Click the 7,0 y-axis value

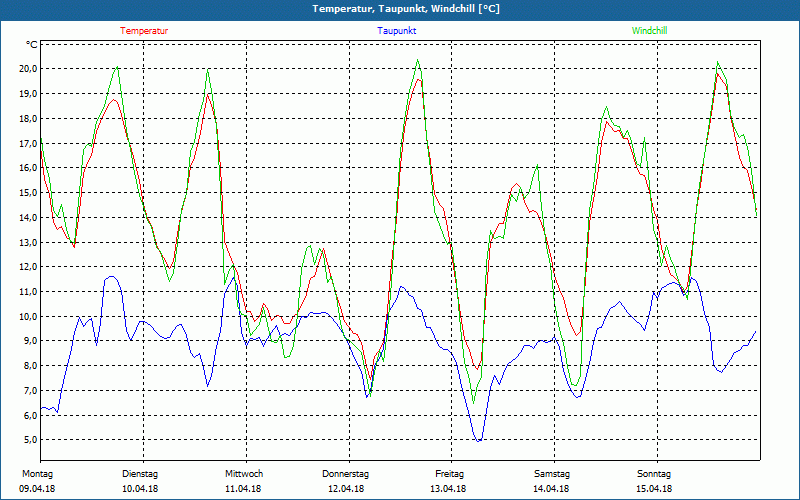point(30,390)
